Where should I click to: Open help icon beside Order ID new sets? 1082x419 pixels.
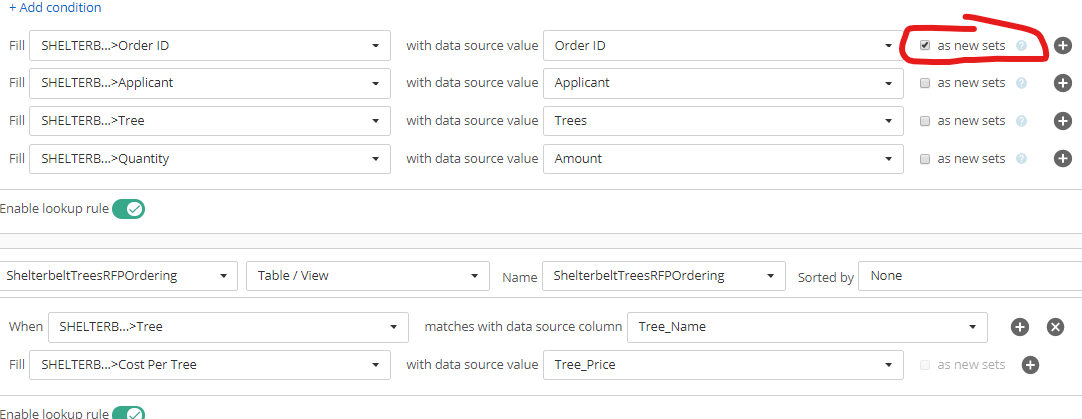tap(1022, 46)
